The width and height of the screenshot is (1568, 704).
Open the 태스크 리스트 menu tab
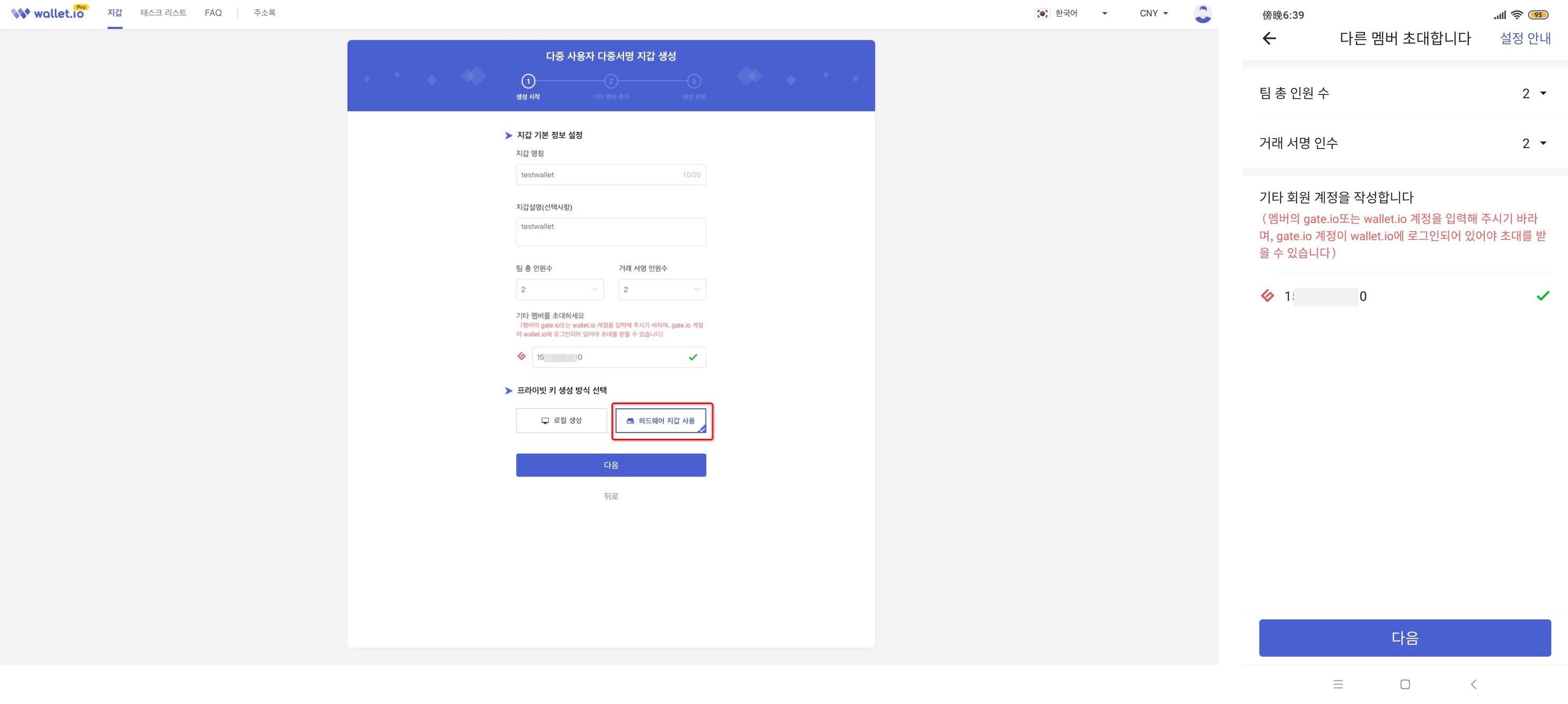[x=163, y=13]
